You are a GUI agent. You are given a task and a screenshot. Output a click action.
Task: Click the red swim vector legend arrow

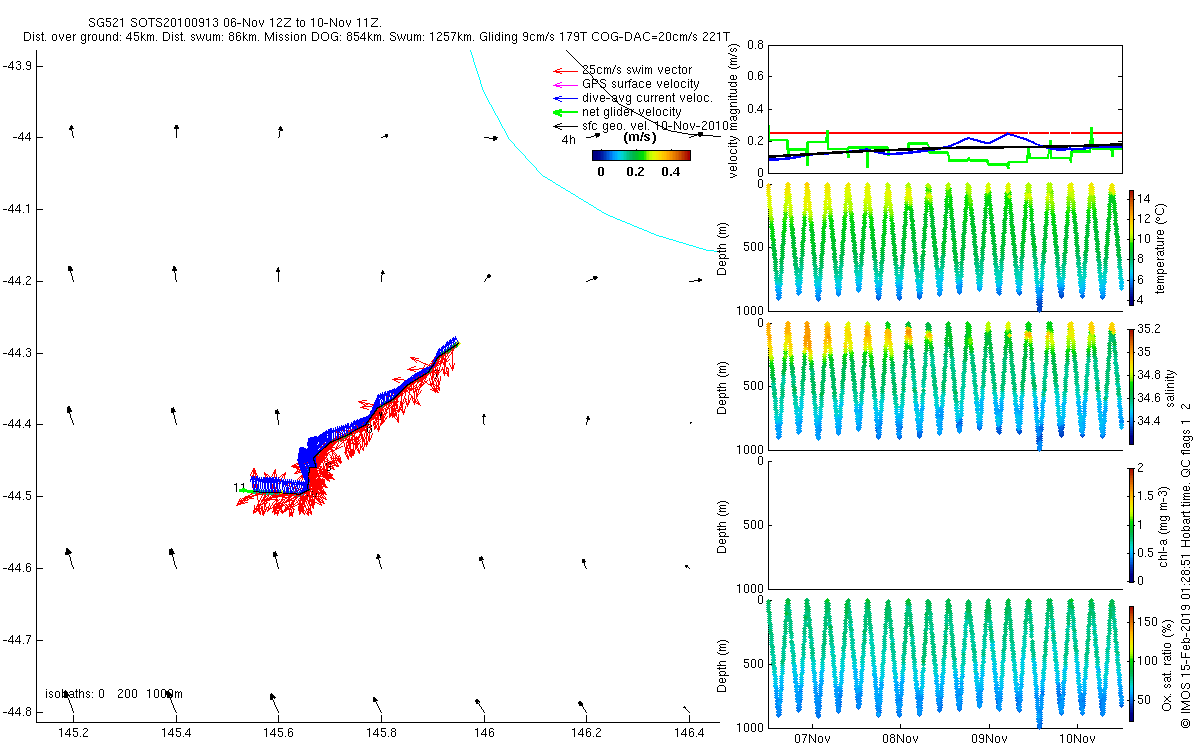pyautogui.click(x=564, y=70)
